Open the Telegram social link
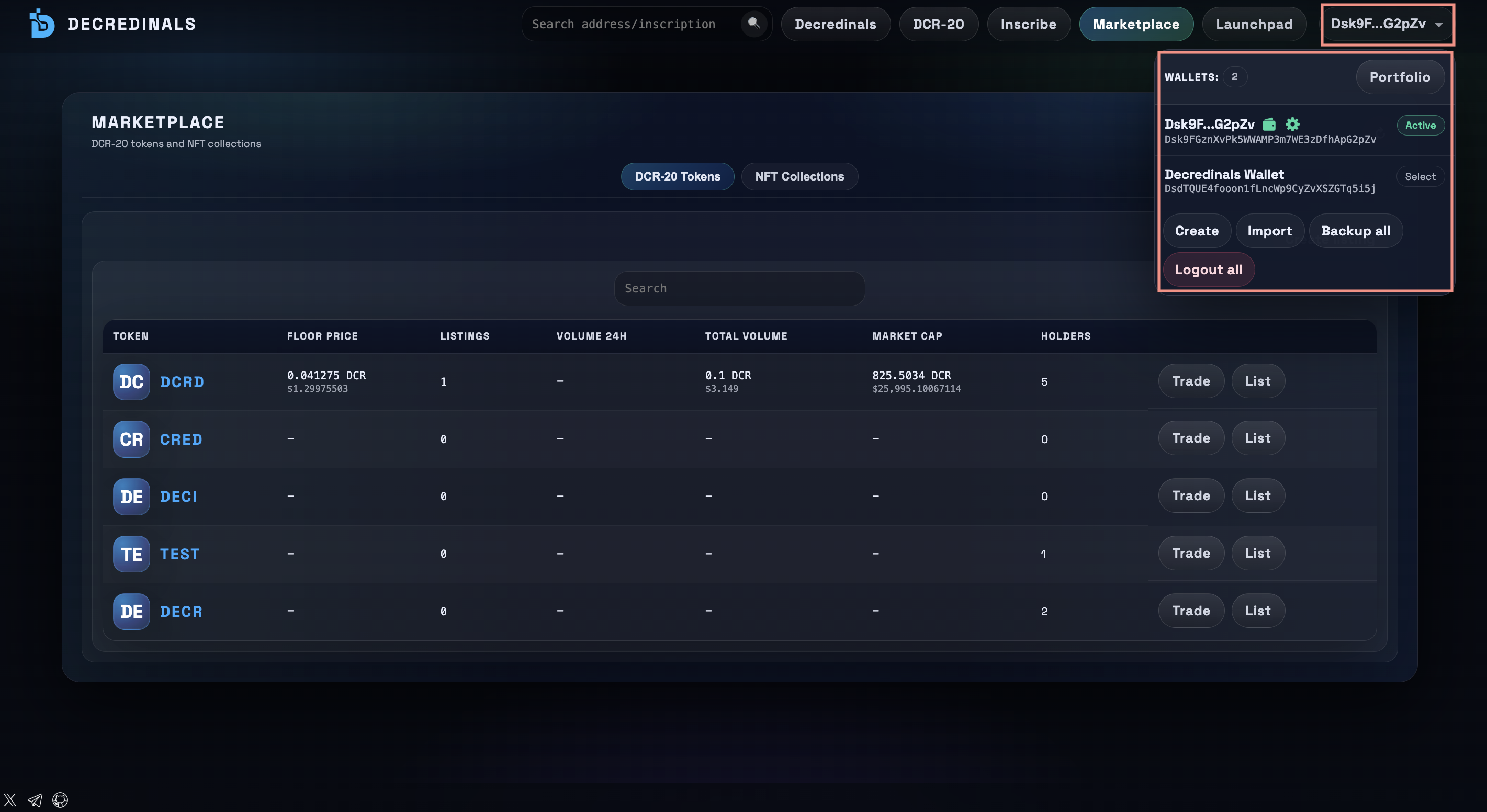This screenshot has height=812, width=1487. [x=35, y=800]
